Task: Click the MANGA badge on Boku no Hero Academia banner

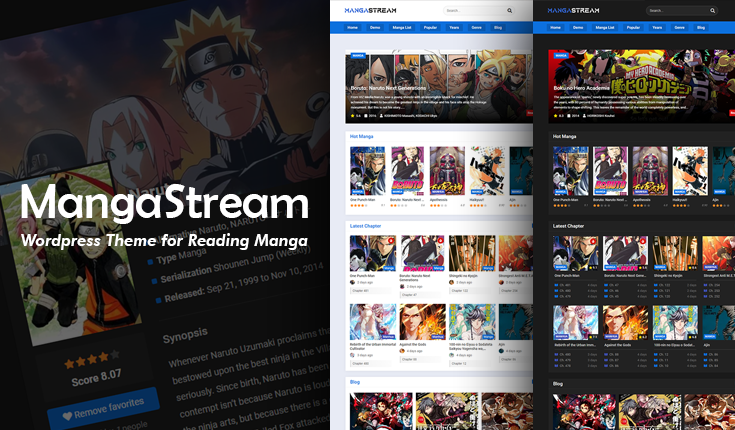Action: [x=561, y=55]
